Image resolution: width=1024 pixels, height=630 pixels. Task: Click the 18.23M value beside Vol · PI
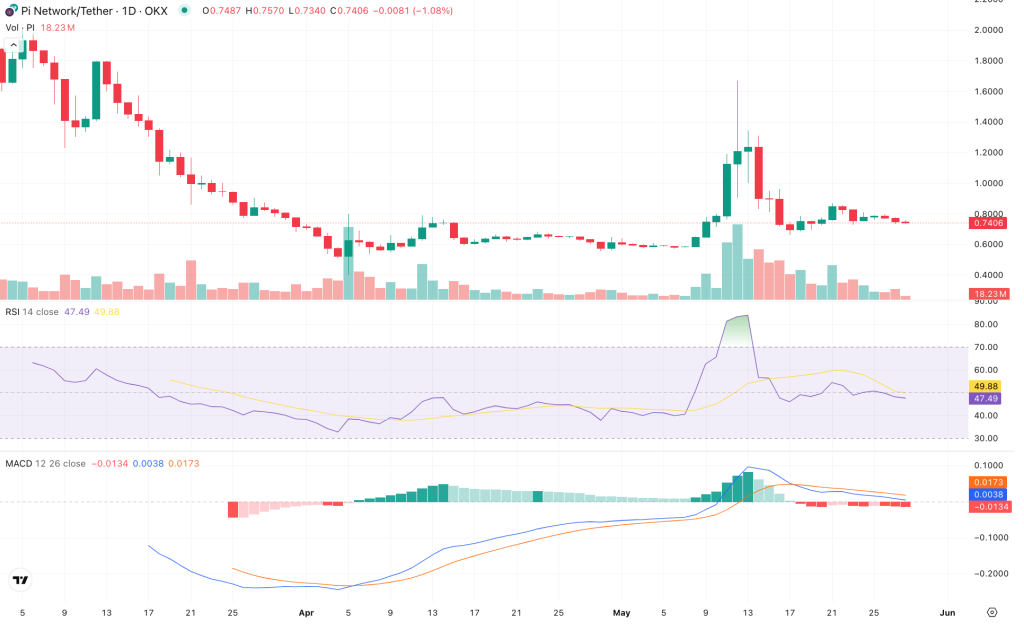[x=57, y=27]
